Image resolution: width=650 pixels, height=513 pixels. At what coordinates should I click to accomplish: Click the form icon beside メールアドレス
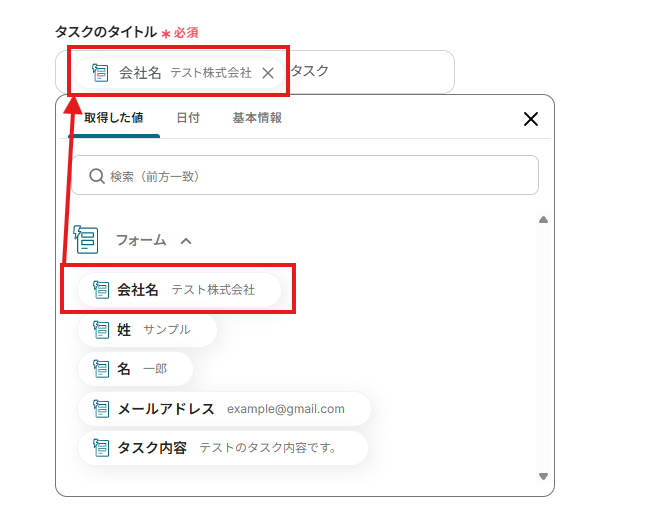tap(101, 409)
